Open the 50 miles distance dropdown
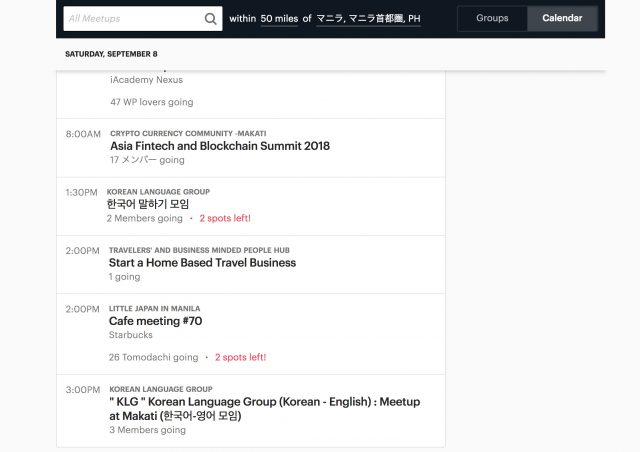Image resolution: width=640 pixels, height=452 pixels. (279, 18)
